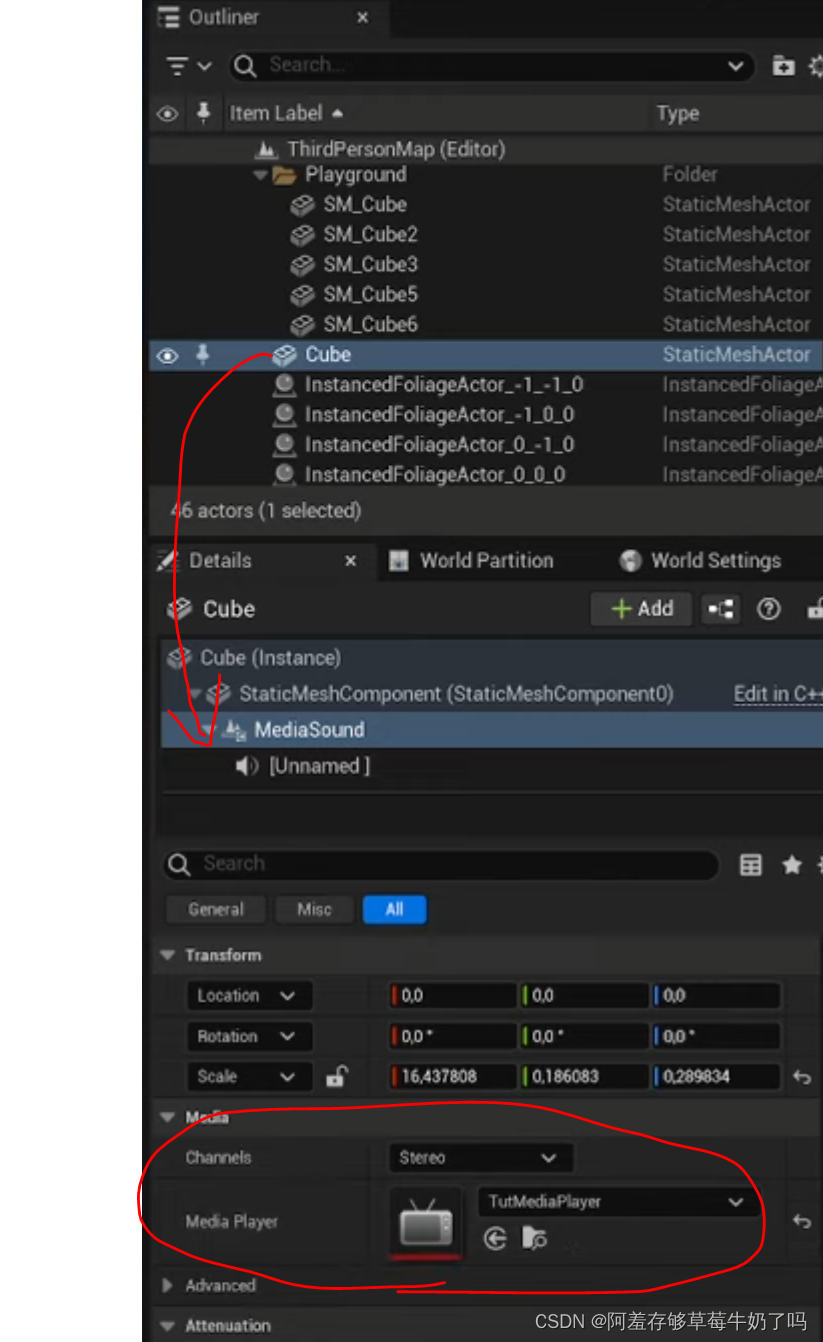Expand the Advanced section under Media
The image size is (823, 1342).
tap(166, 1285)
